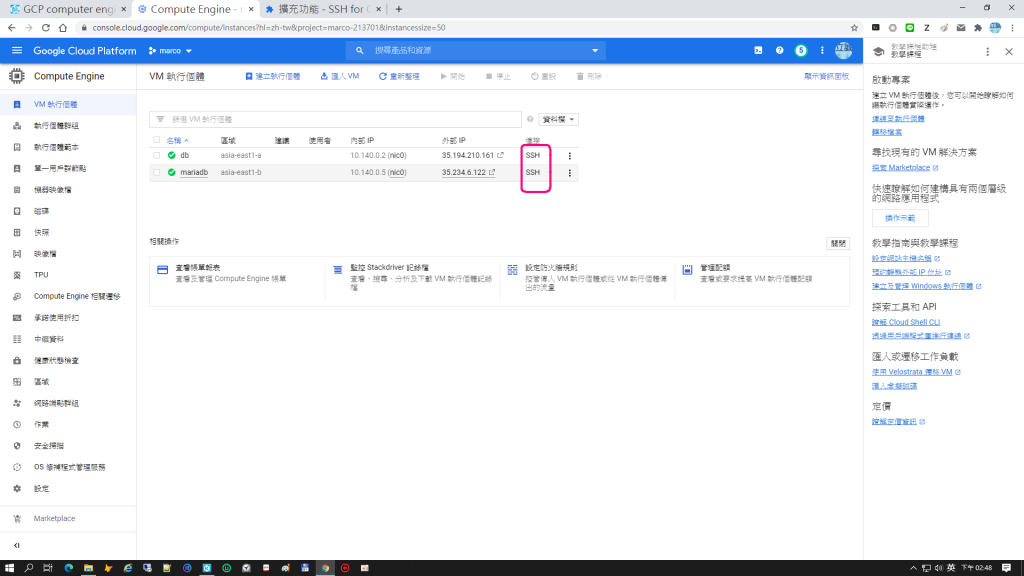Click firewall rules card icon
The height and width of the screenshot is (576, 1024).
click(513, 270)
